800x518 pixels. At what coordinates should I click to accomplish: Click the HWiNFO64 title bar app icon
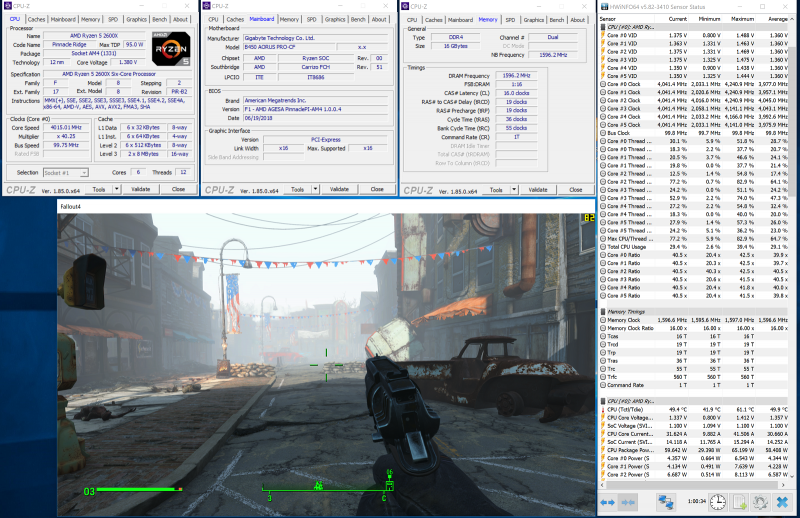tap(604, 7)
